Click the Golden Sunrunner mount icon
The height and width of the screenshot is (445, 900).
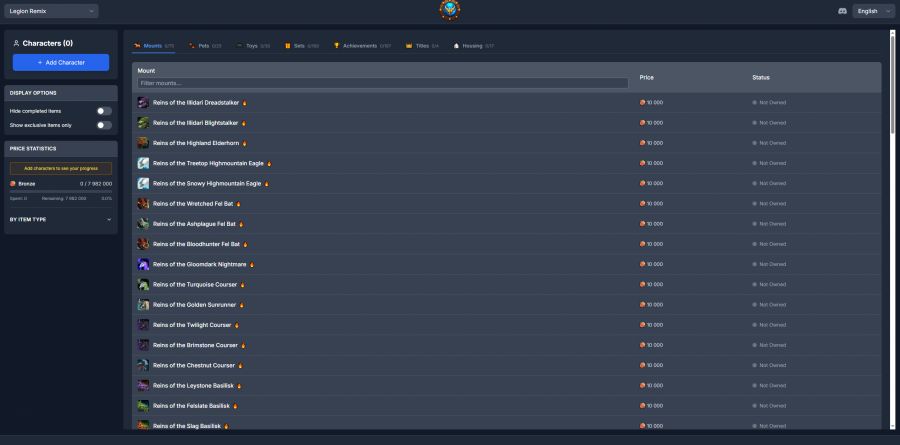pos(143,304)
